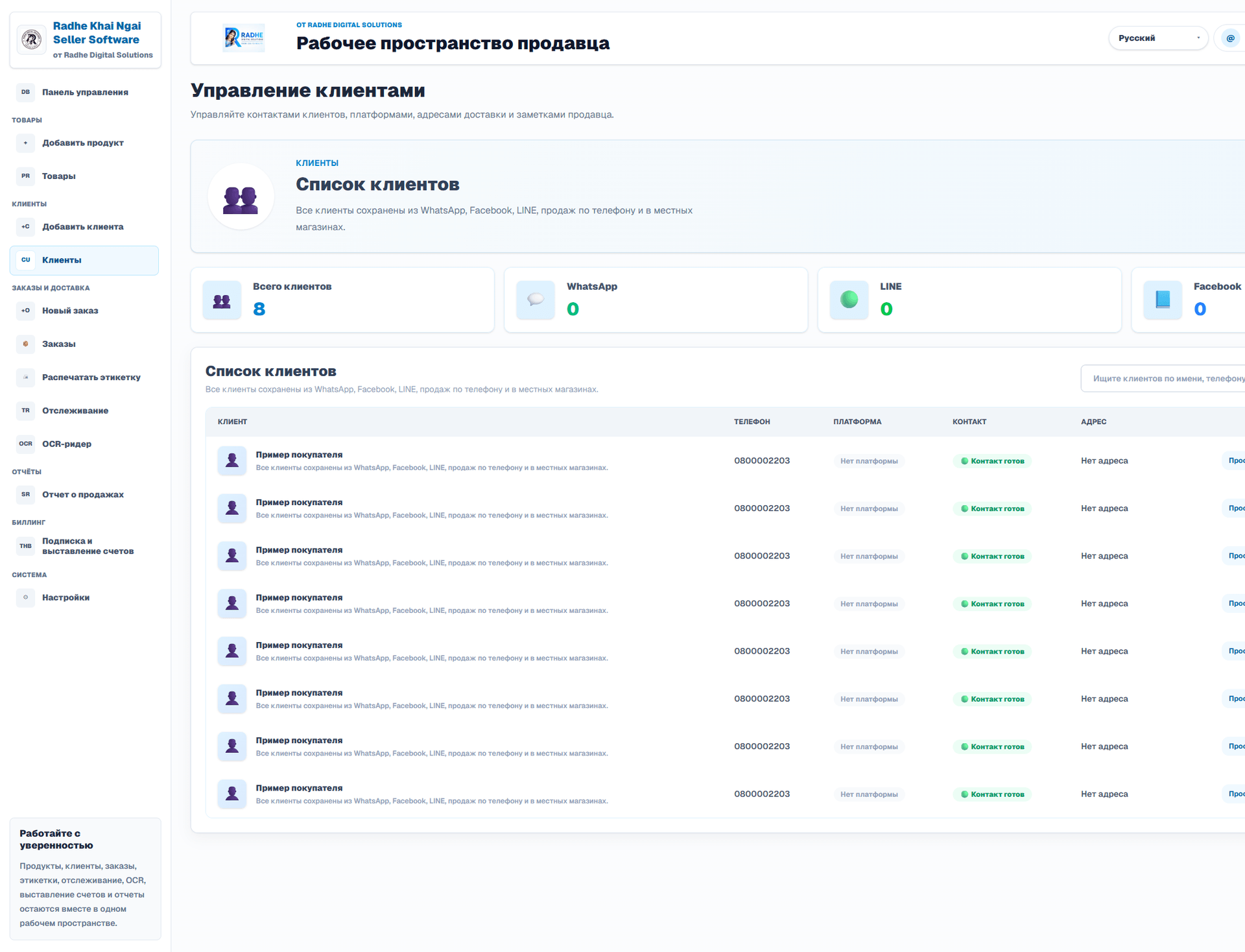
Task: Click the Всего клиентов people icon
Action: pyautogui.click(x=222, y=300)
